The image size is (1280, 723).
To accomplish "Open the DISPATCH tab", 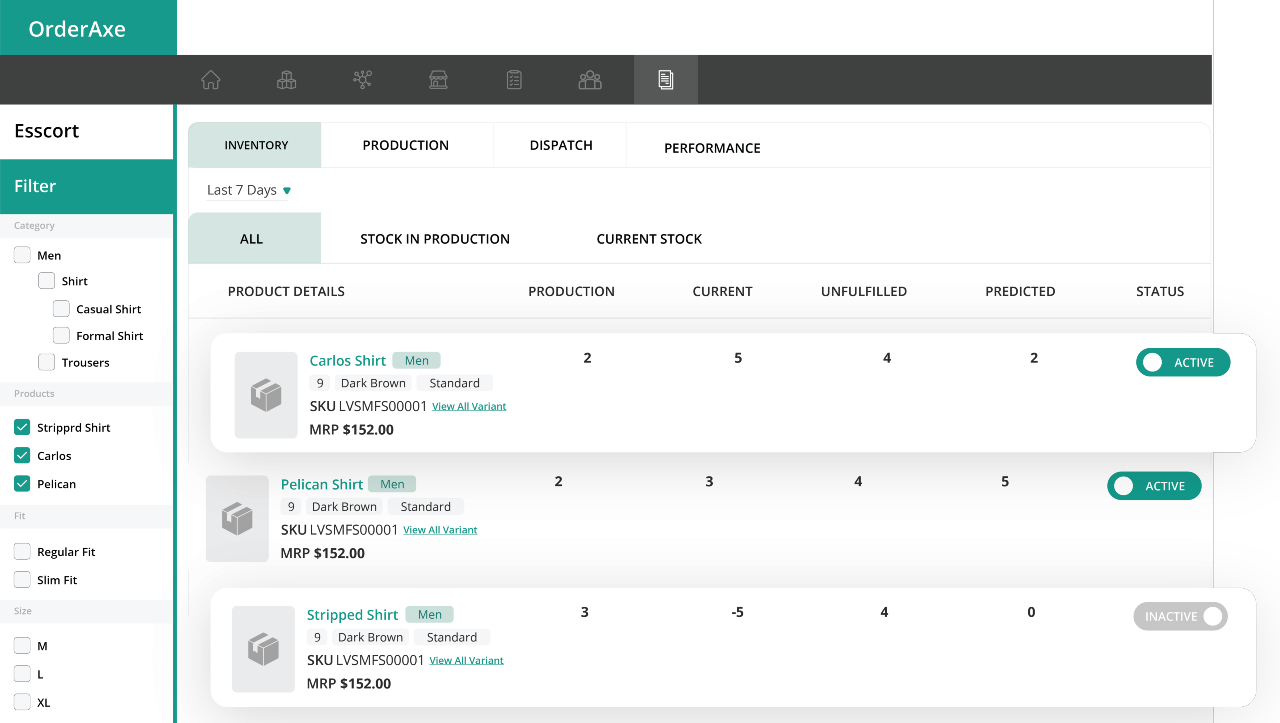I will [x=561, y=145].
